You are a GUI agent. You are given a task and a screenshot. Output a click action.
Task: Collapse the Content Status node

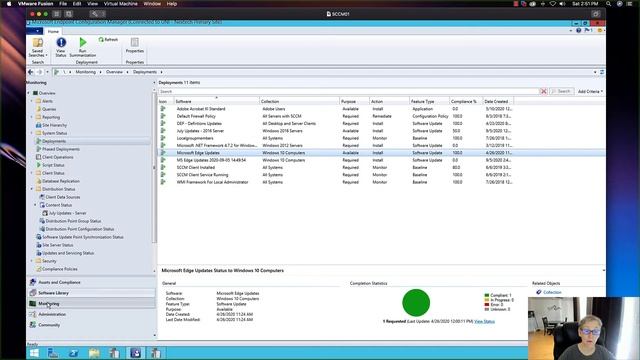pyautogui.click(x=36, y=205)
